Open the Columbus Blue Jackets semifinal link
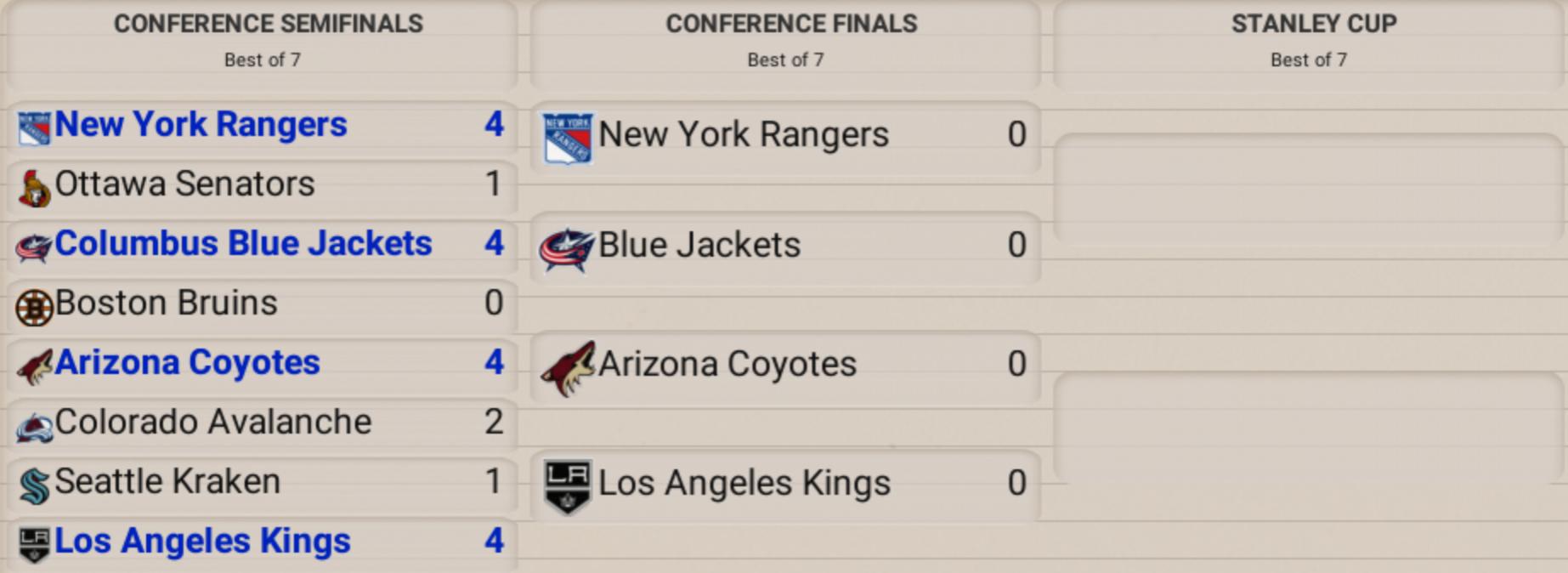Screen dimensions: 1568x573 243,244
